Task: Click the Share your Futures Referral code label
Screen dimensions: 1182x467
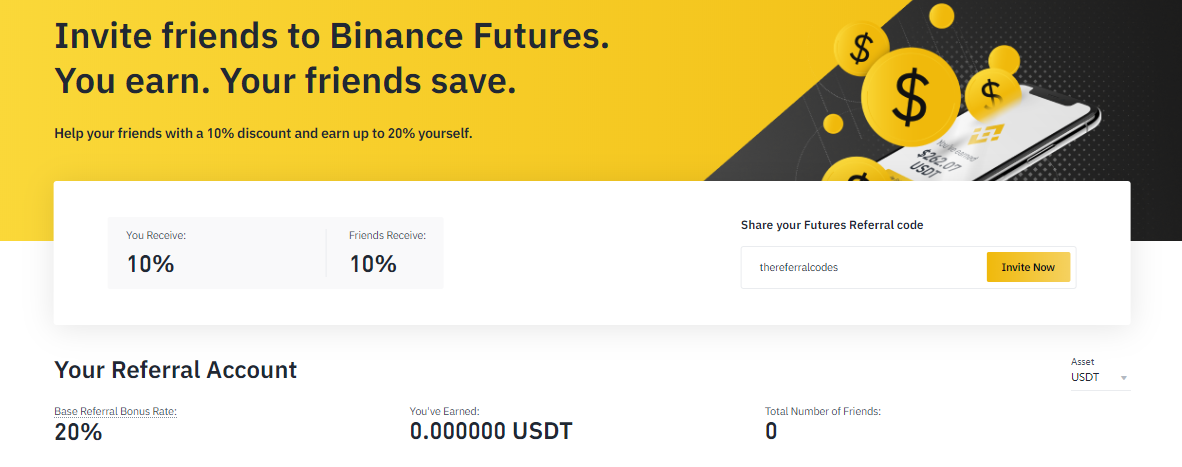Action: (832, 225)
